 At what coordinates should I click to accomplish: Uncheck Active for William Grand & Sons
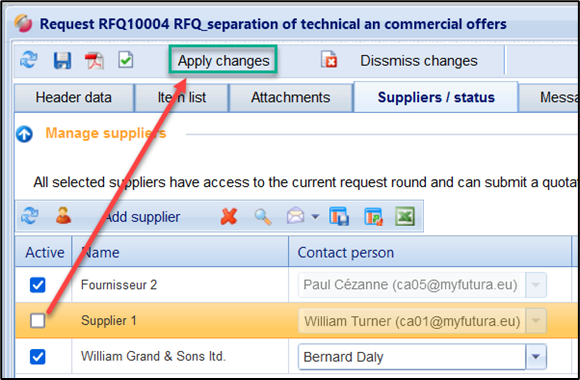point(38,357)
